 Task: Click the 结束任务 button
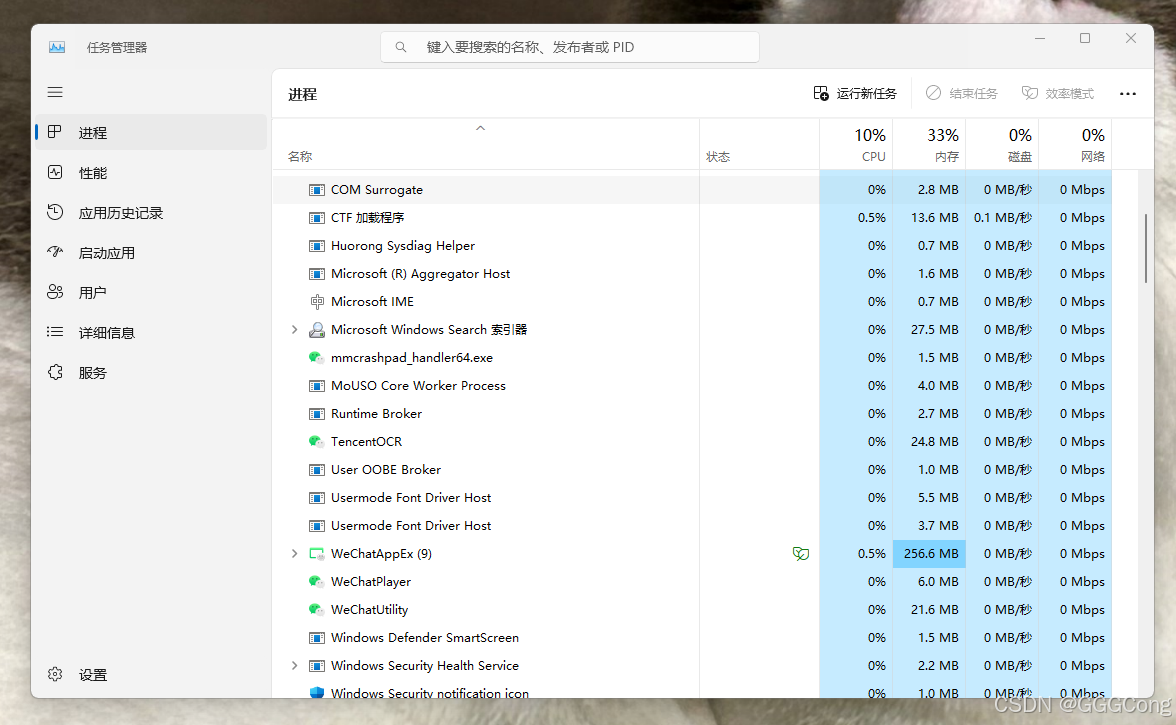click(962, 93)
